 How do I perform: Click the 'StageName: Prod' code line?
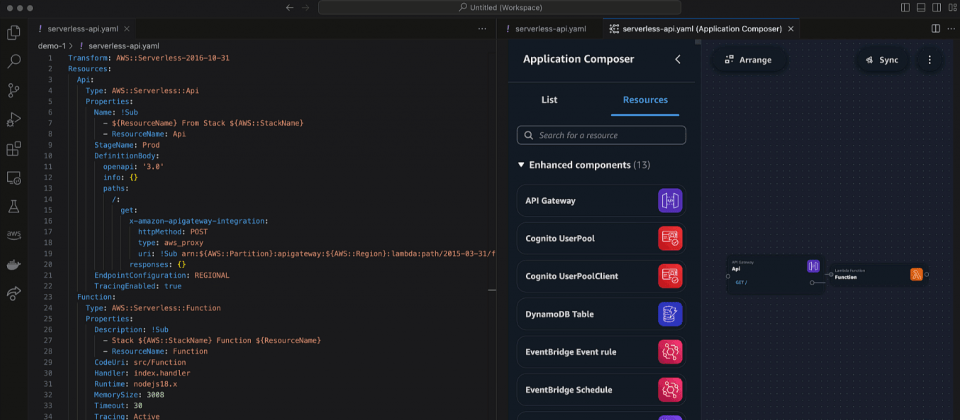(126, 144)
